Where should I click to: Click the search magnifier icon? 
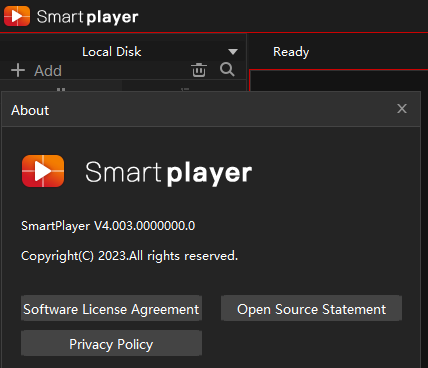point(227,70)
